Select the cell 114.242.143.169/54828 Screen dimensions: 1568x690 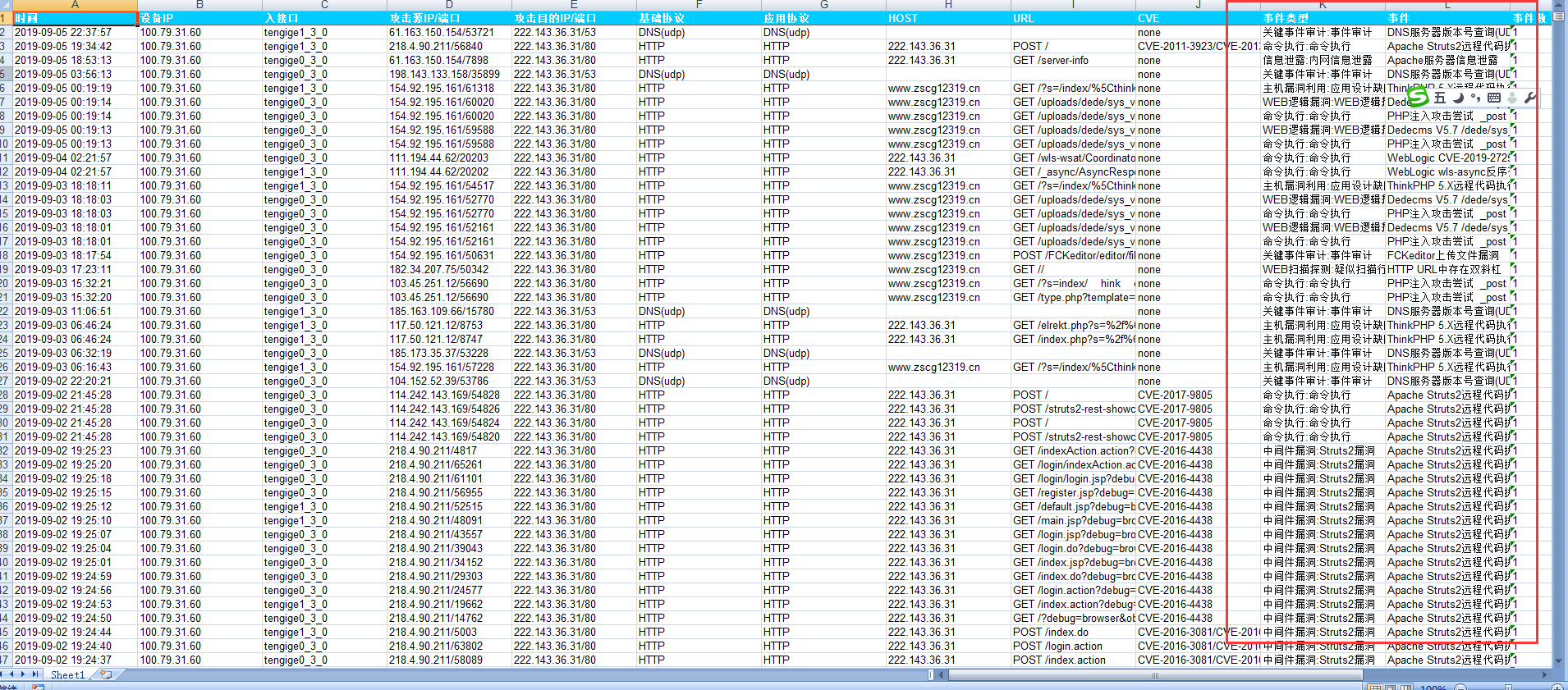(x=449, y=395)
